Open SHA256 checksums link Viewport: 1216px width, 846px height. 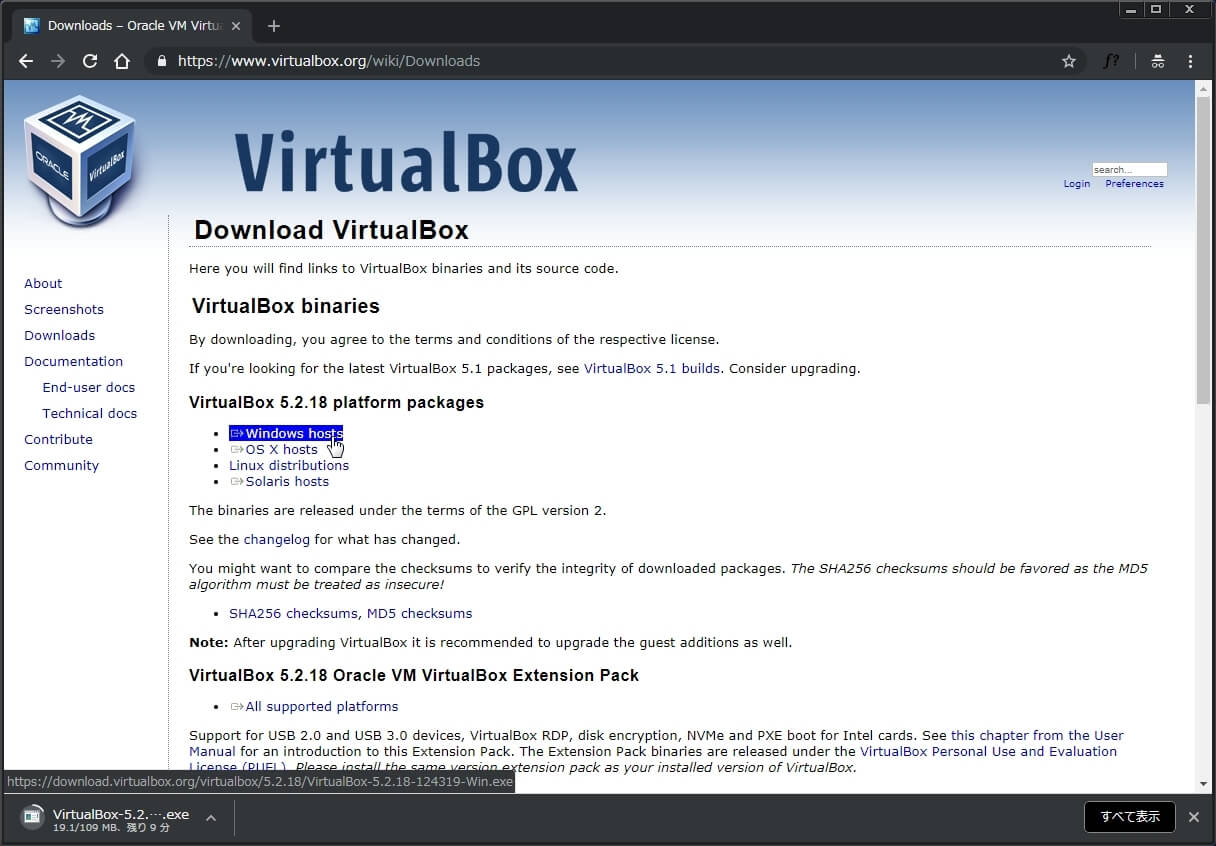[x=293, y=613]
